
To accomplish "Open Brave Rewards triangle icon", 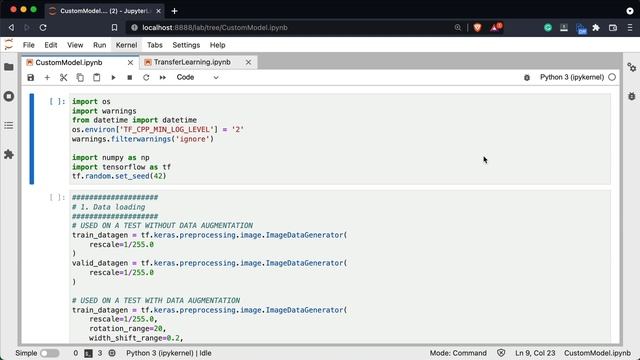I will point(495,27).
